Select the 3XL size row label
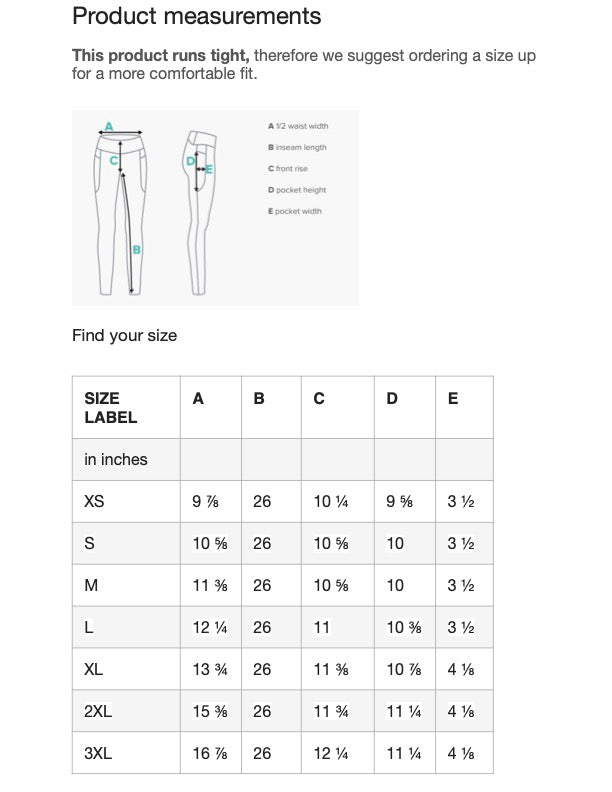The width and height of the screenshot is (612, 792). (x=98, y=753)
